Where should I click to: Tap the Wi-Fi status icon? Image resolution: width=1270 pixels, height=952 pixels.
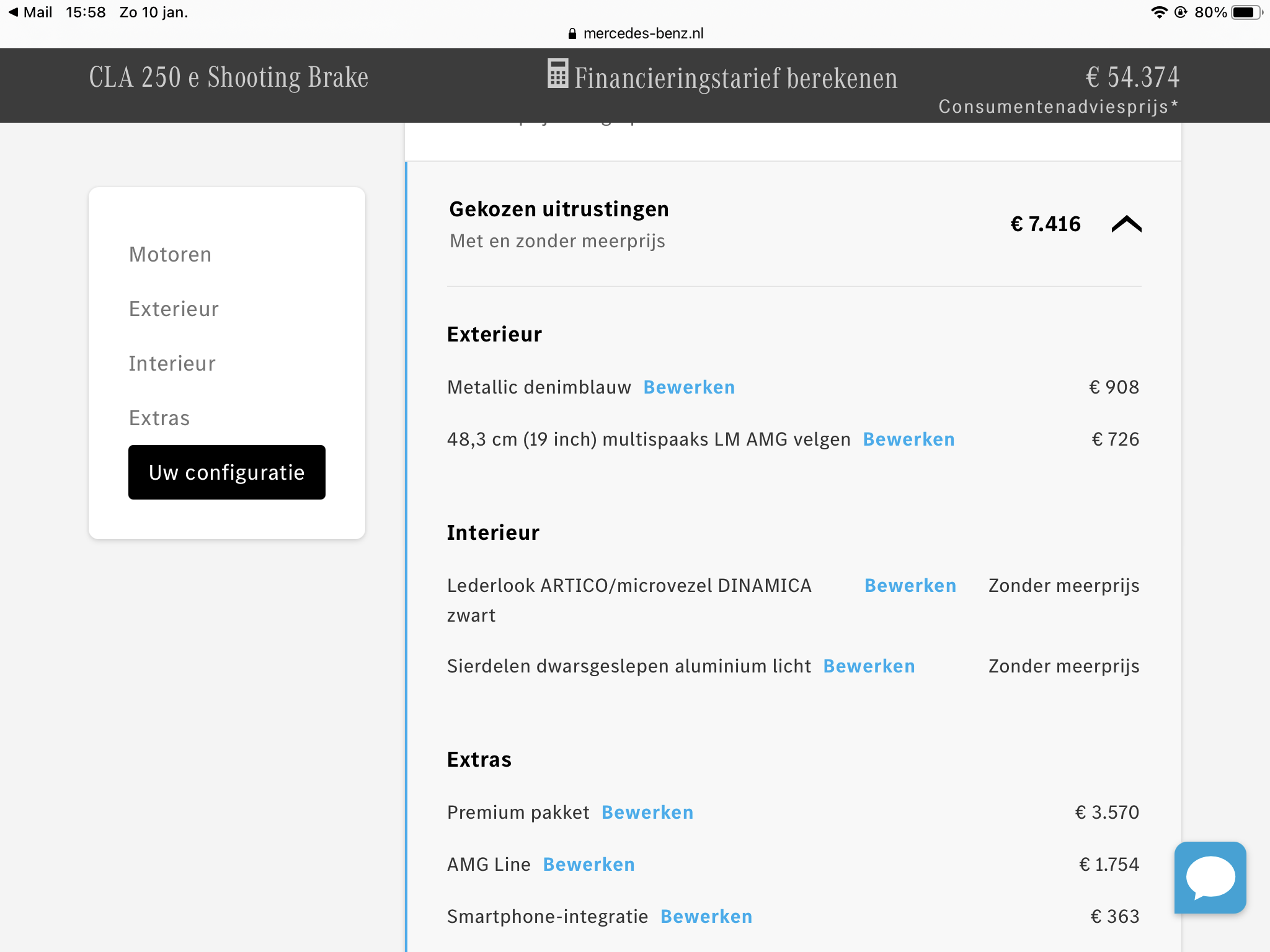point(1158,12)
